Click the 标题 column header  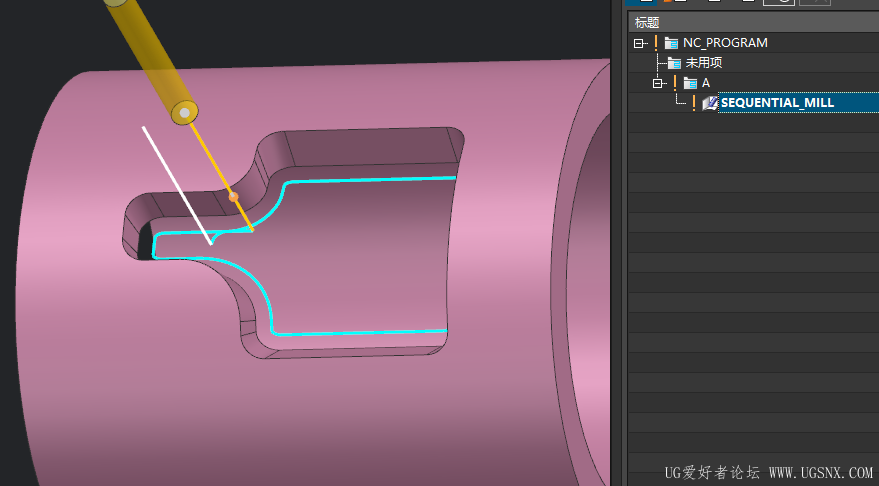coord(753,22)
